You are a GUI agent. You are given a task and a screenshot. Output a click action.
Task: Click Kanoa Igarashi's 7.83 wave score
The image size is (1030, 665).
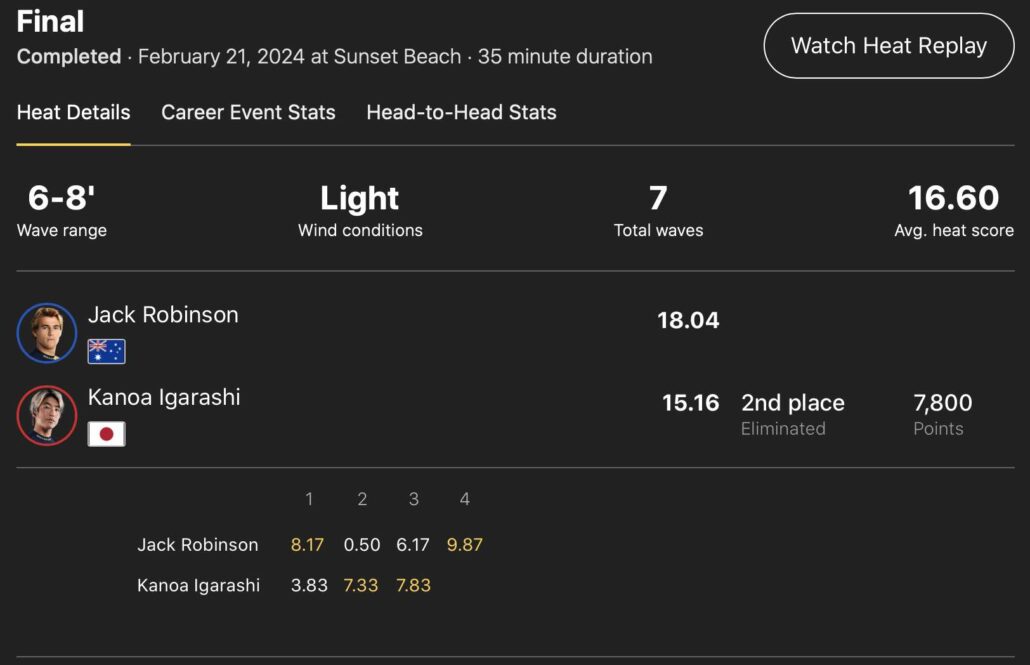click(413, 585)
